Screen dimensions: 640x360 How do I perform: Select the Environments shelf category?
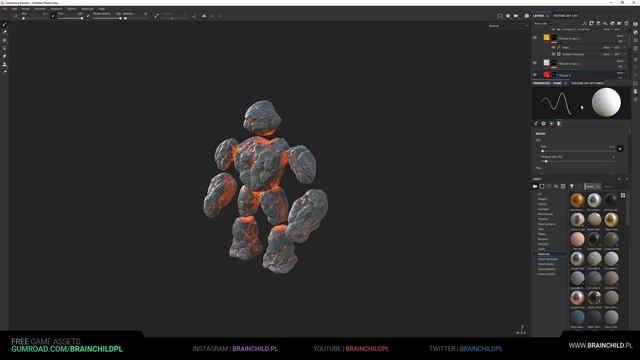tap(547, 269)
